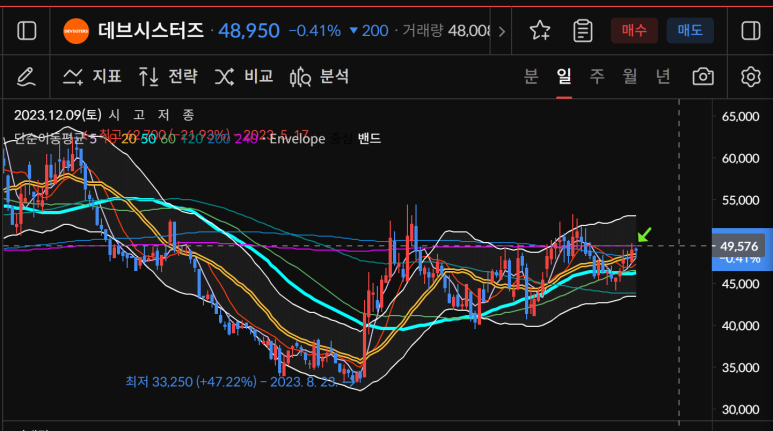Click the red 매수 buy button
The height and width of the screenshot is (431, 773).
click(x=634, y=31)
